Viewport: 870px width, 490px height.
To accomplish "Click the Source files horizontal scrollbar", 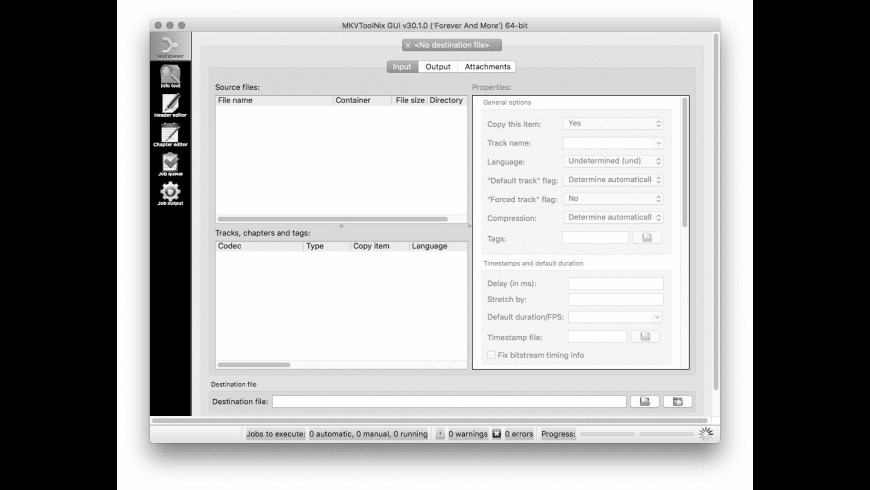I will pos(333,219).
